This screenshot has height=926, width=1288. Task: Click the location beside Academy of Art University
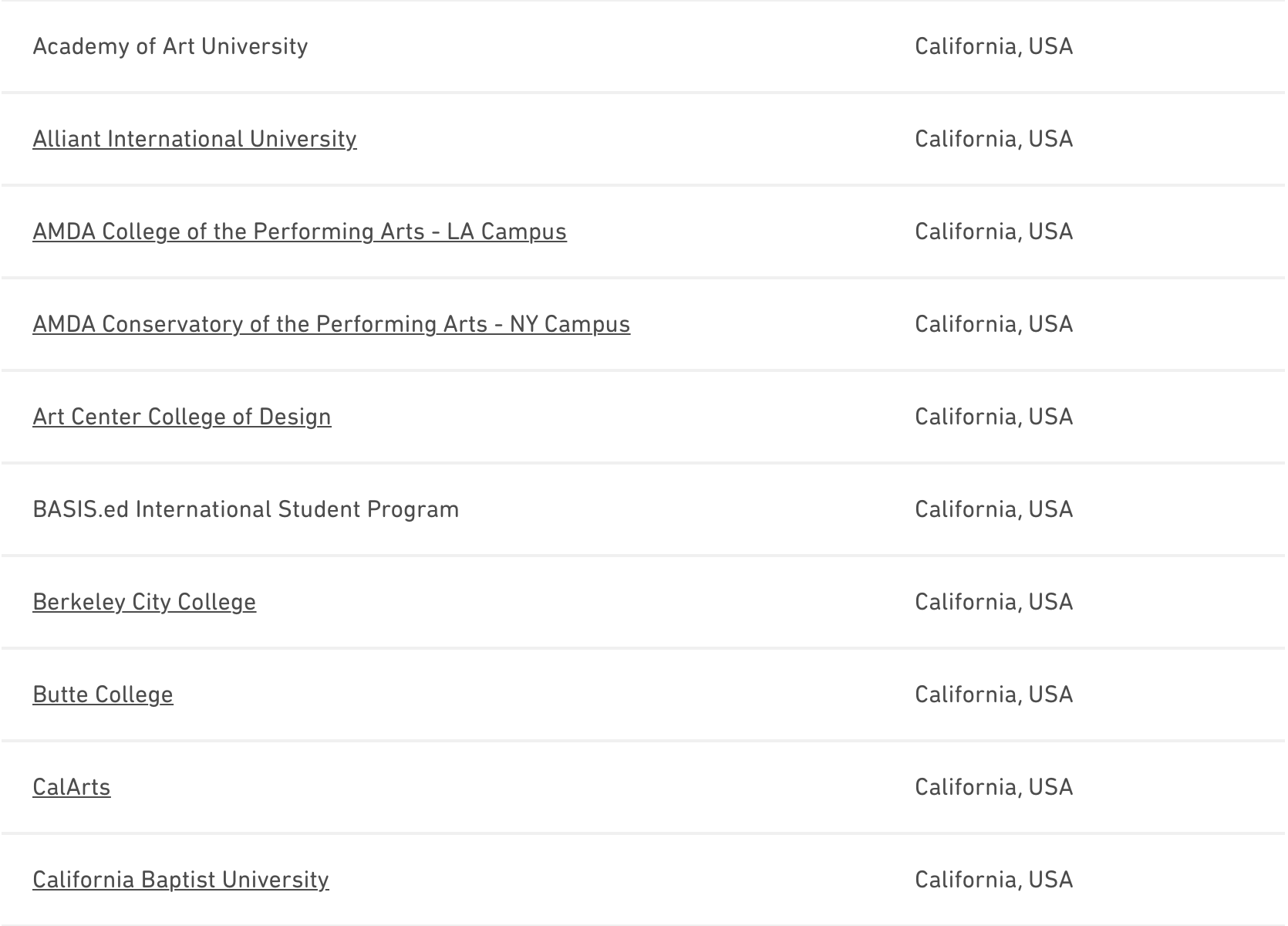[x=993, y=46]
